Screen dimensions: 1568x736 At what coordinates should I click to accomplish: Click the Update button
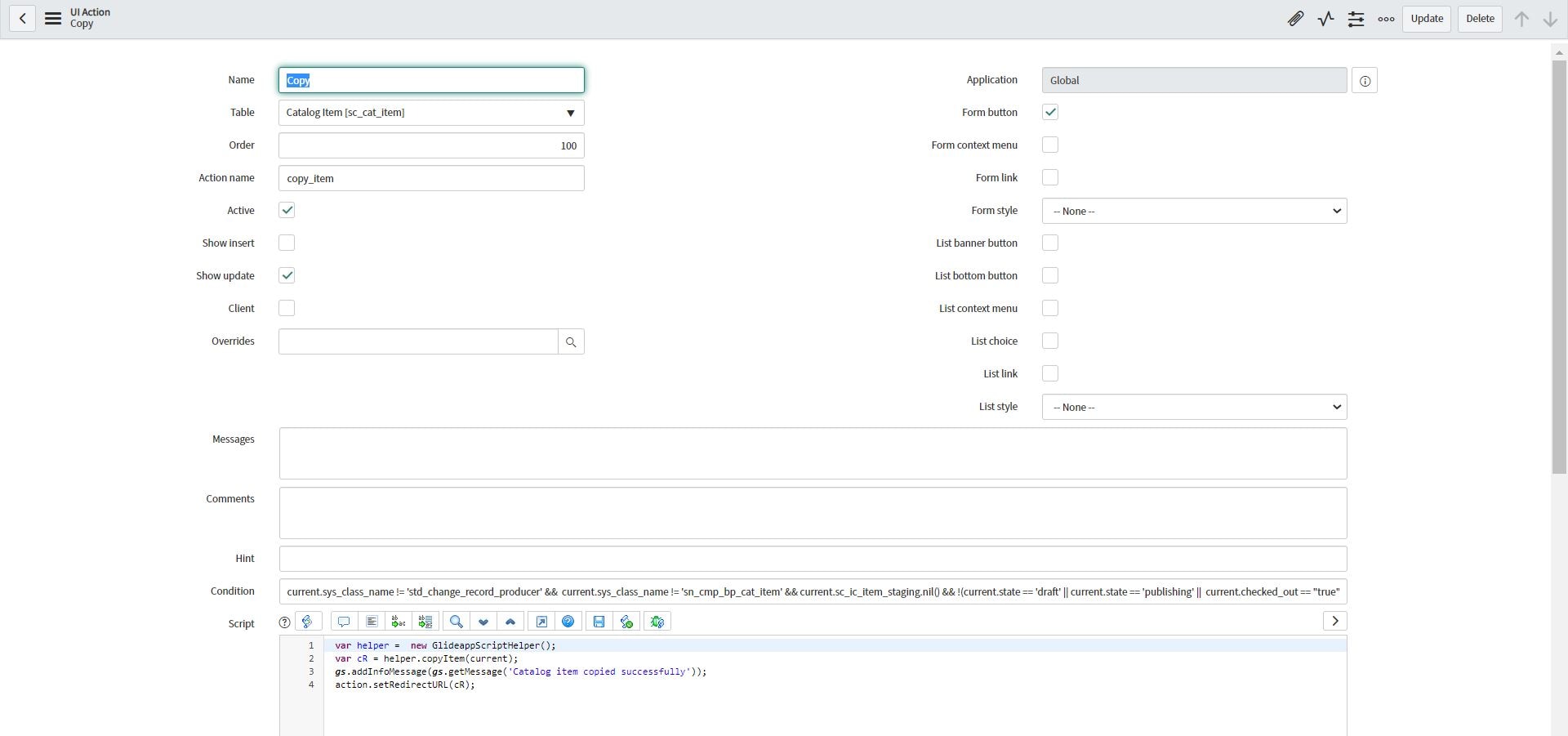click(1426, 19)
